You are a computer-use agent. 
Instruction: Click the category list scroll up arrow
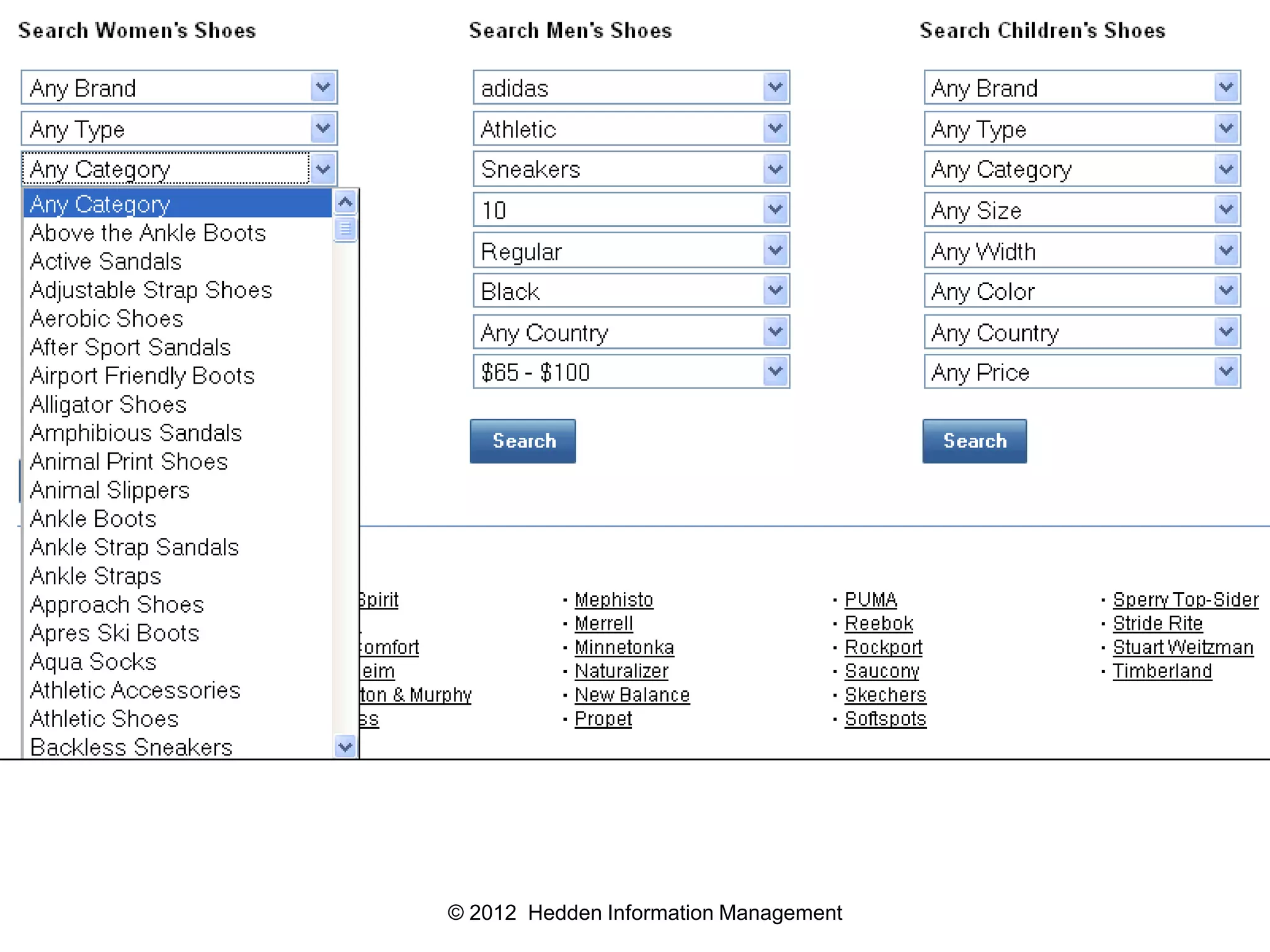345,202
